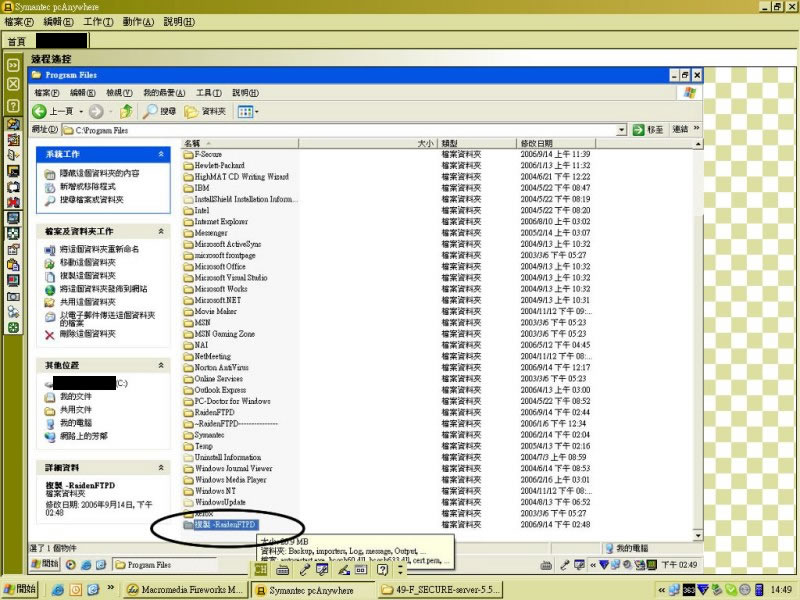Sort by the 名稱 column header
This screenshot has height=600, width=800.
pos(240,144)
